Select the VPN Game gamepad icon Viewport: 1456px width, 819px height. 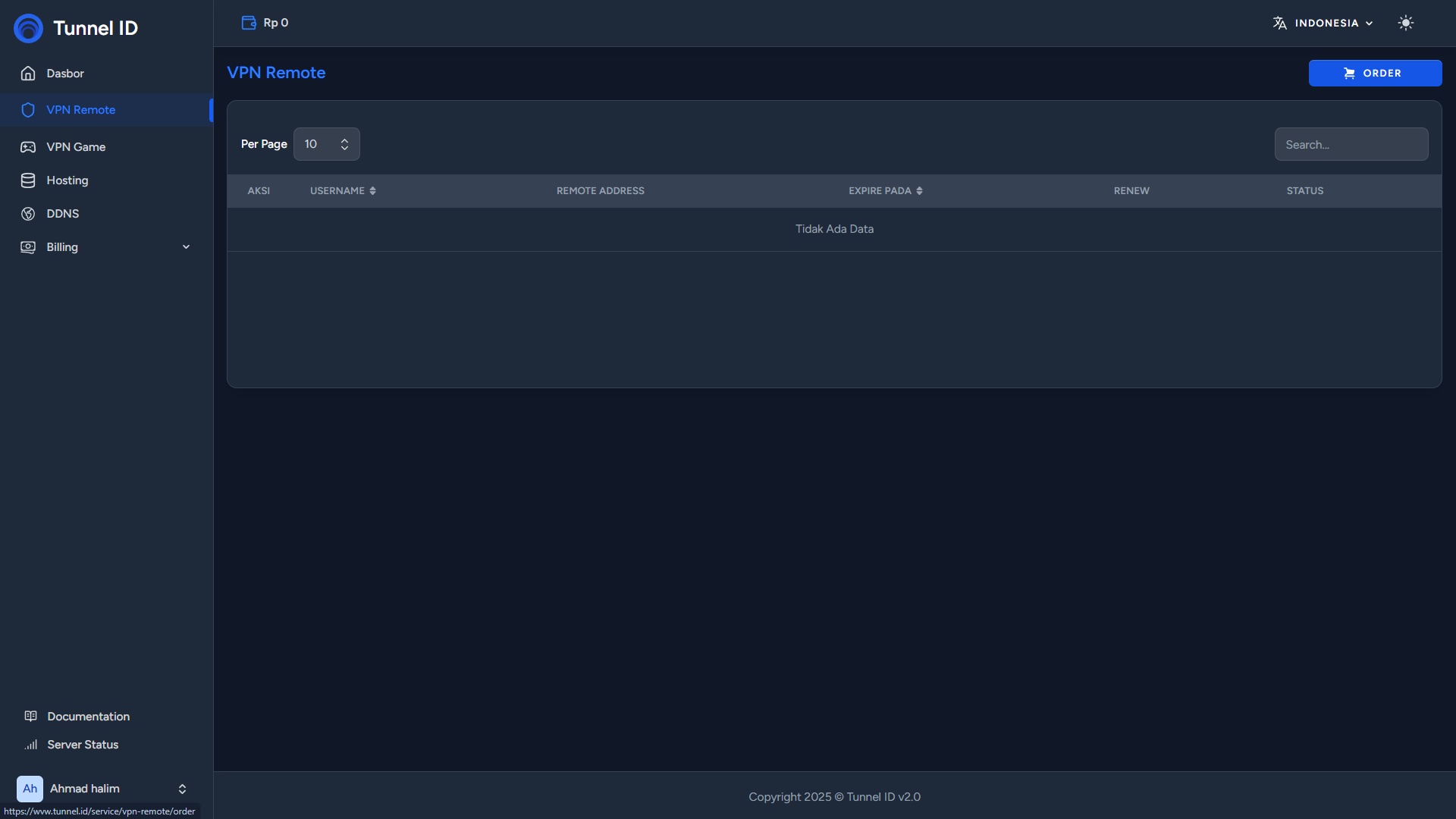click(x=28, y=147)
